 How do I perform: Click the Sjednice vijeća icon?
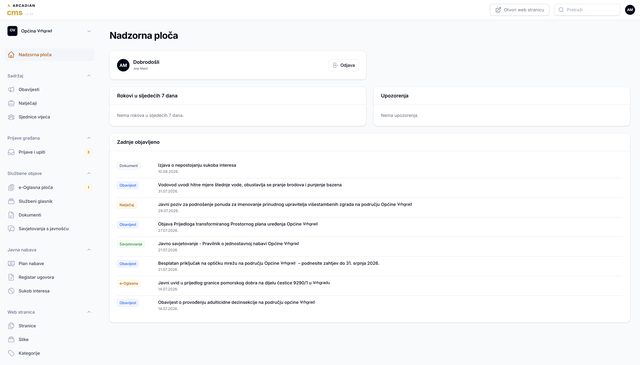tap(11, 117)
